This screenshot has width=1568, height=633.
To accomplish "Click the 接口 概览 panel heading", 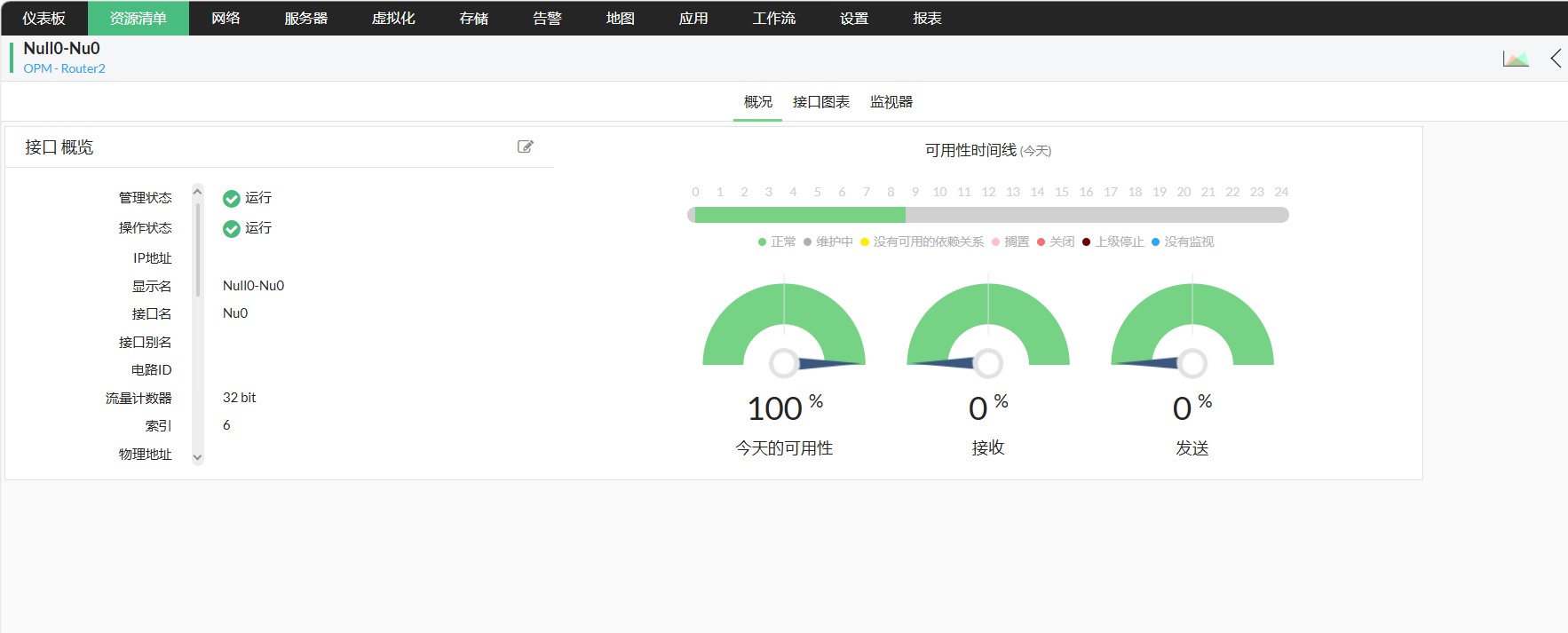I will (59, 147).
